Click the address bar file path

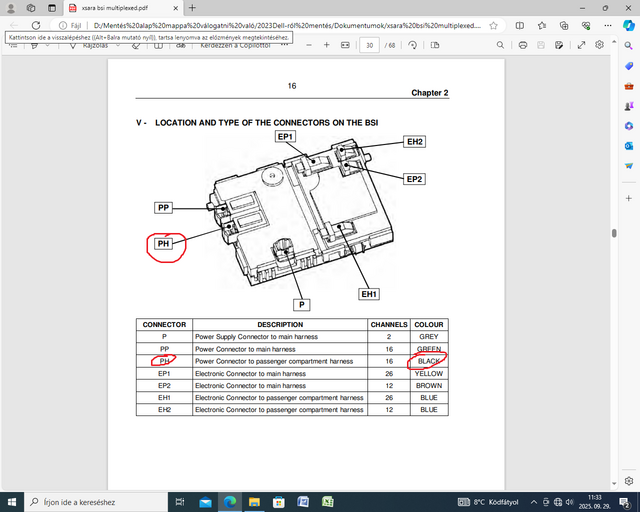coord(300,27)
